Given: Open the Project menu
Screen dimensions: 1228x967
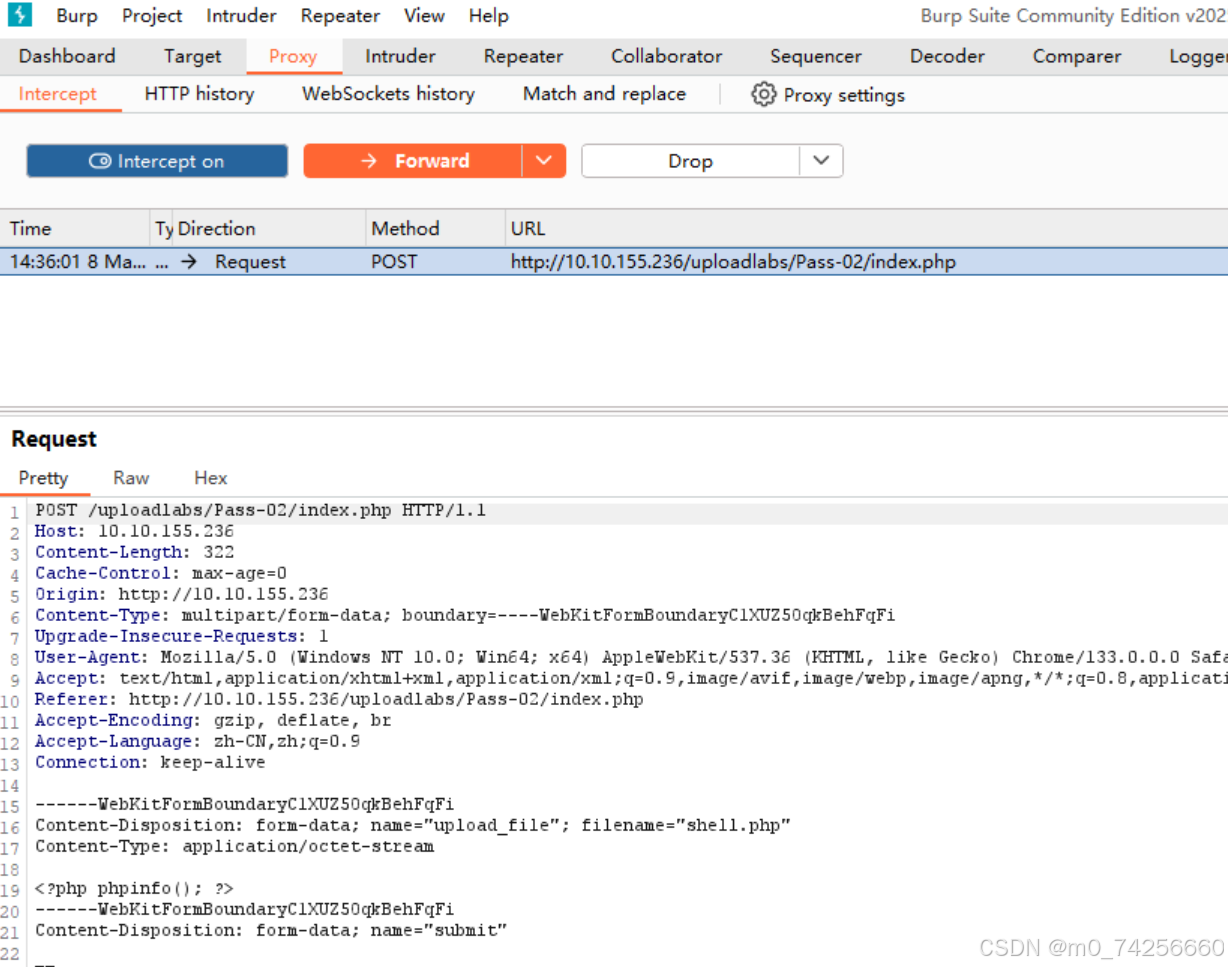Looking at the screenshot, I should 152,16.
